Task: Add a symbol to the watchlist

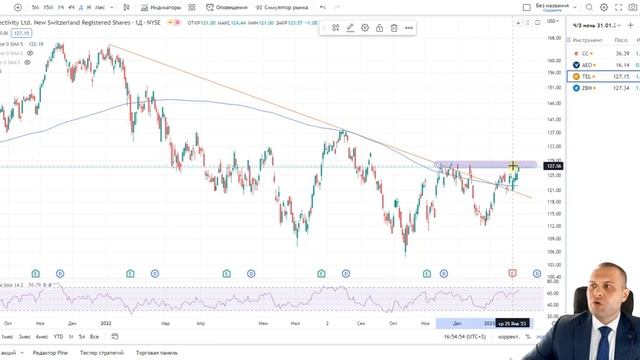Action: tap(631, 25)
